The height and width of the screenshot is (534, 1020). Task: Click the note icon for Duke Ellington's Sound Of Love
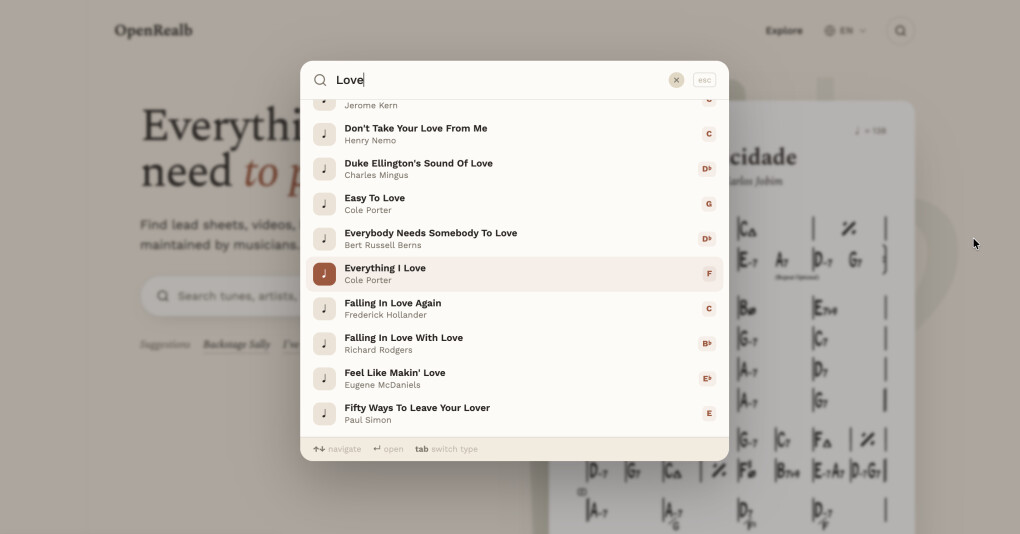pos(324,169)
